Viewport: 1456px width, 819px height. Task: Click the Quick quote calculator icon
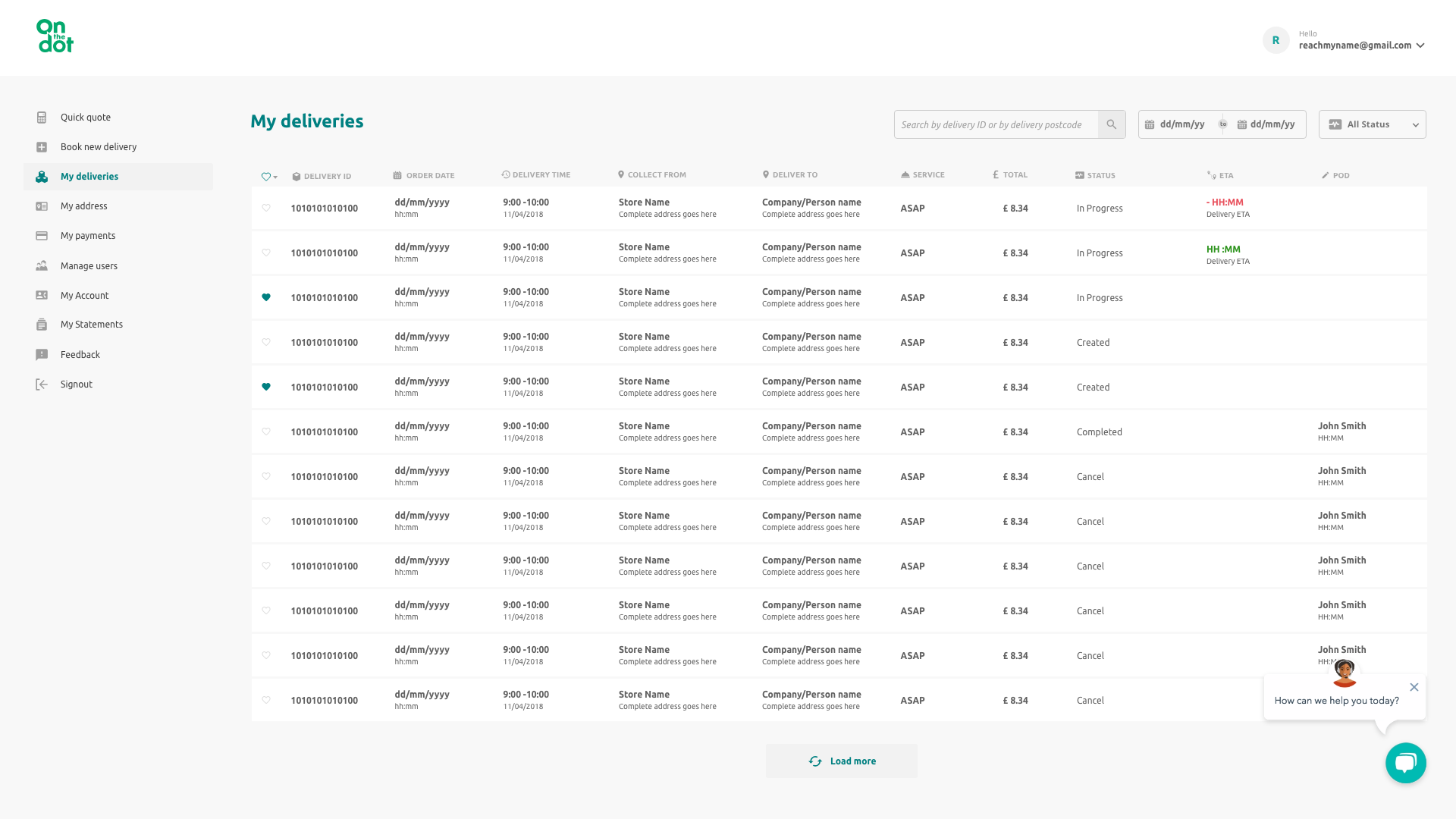(42, 118)
